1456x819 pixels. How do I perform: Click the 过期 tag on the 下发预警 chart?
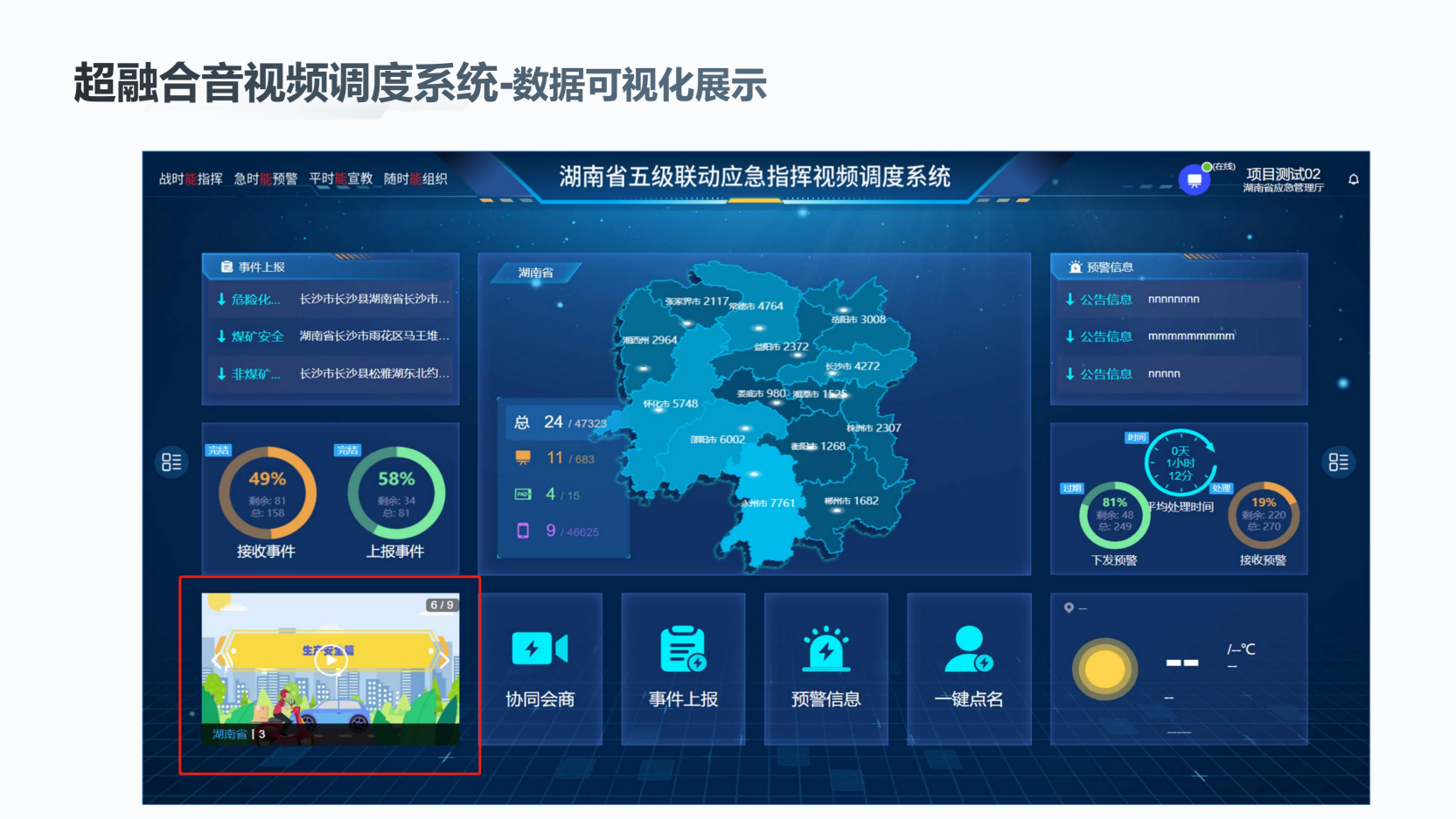(x=1072, y=488)
